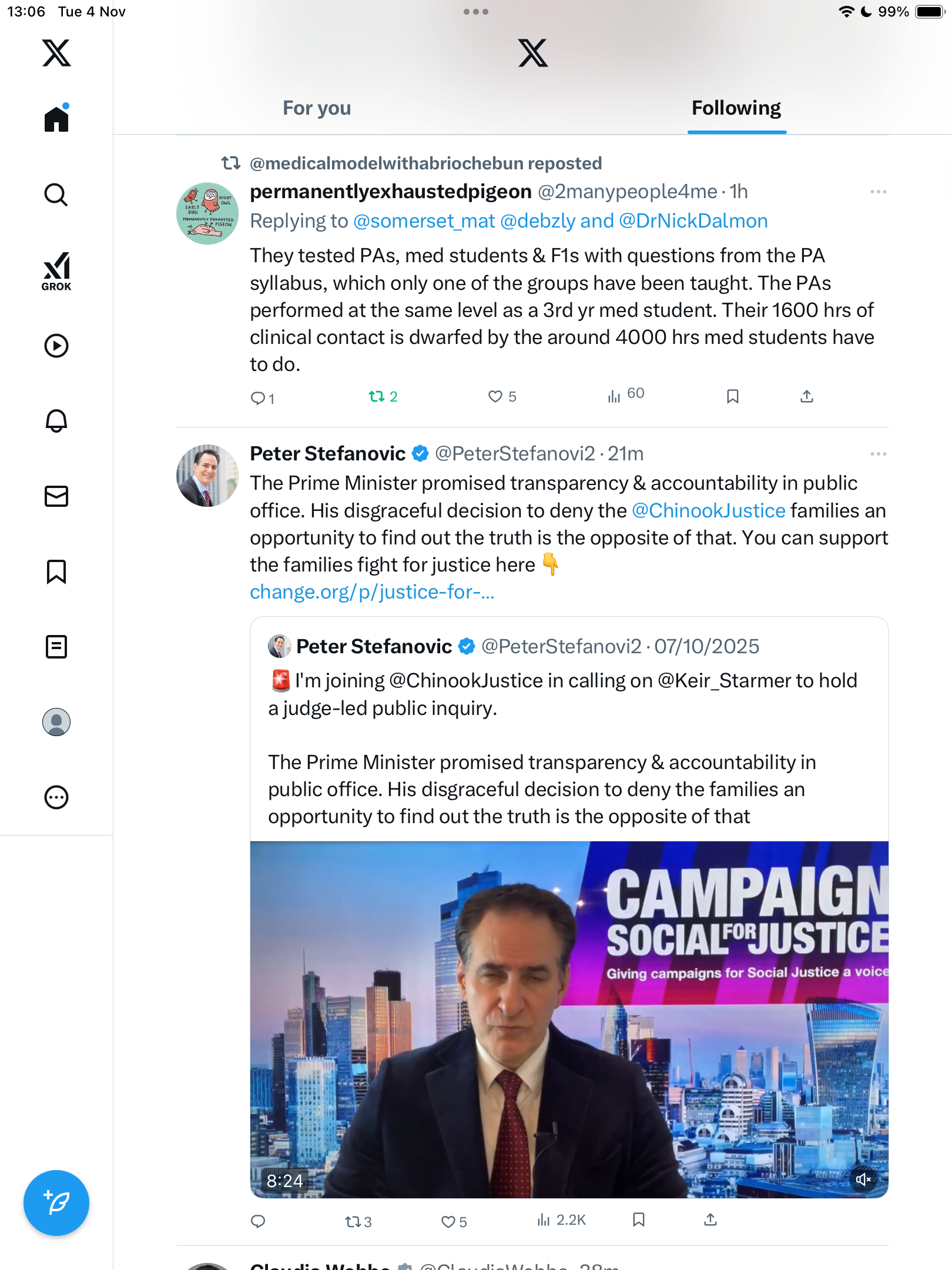
Task: Open the Lists page icon
Action: tap(56, 647)
